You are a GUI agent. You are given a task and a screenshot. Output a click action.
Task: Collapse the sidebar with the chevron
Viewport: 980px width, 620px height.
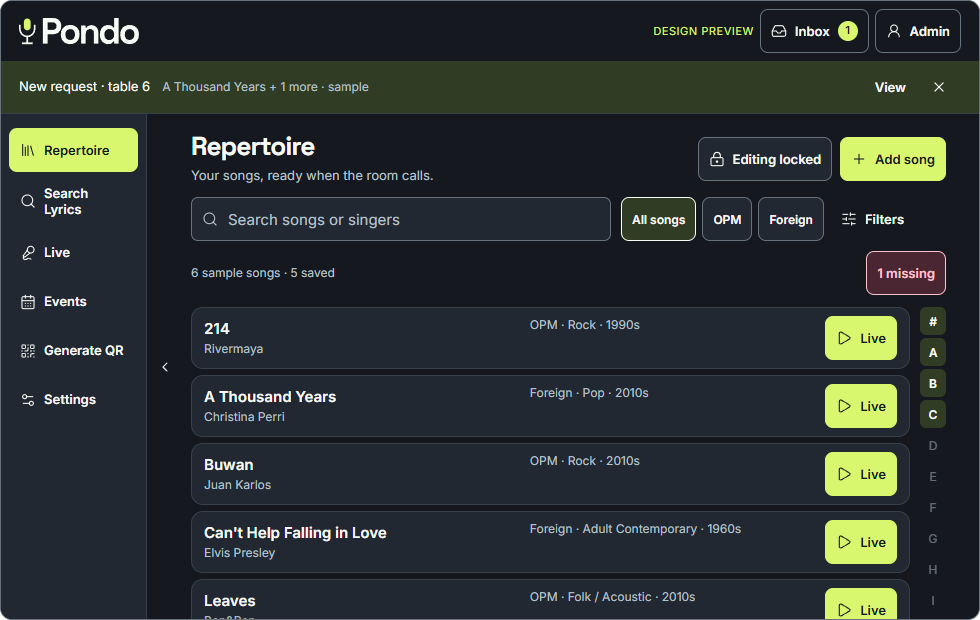point(165,367)
